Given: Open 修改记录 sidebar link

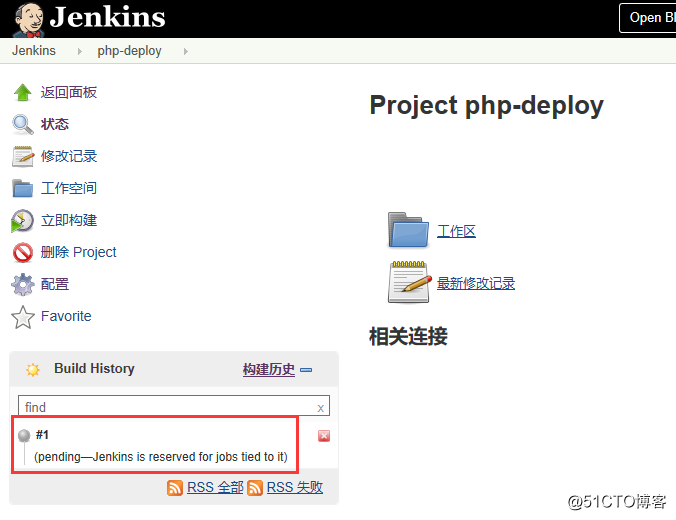Looking at the screenshot, I should (x=69, y=156).
